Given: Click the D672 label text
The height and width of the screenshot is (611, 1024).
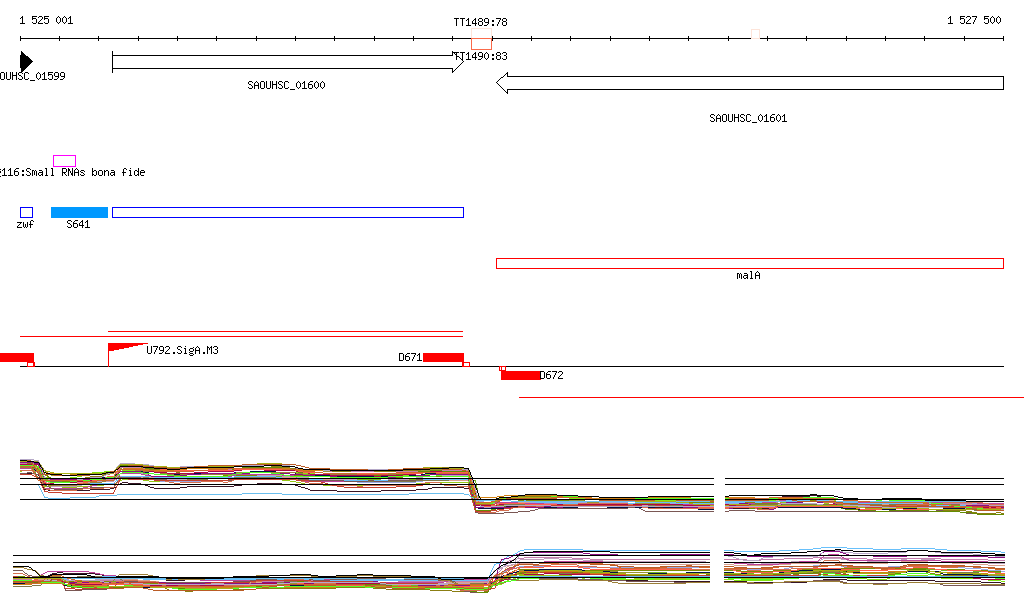Looking at the screenshot, I should (552, 375).
